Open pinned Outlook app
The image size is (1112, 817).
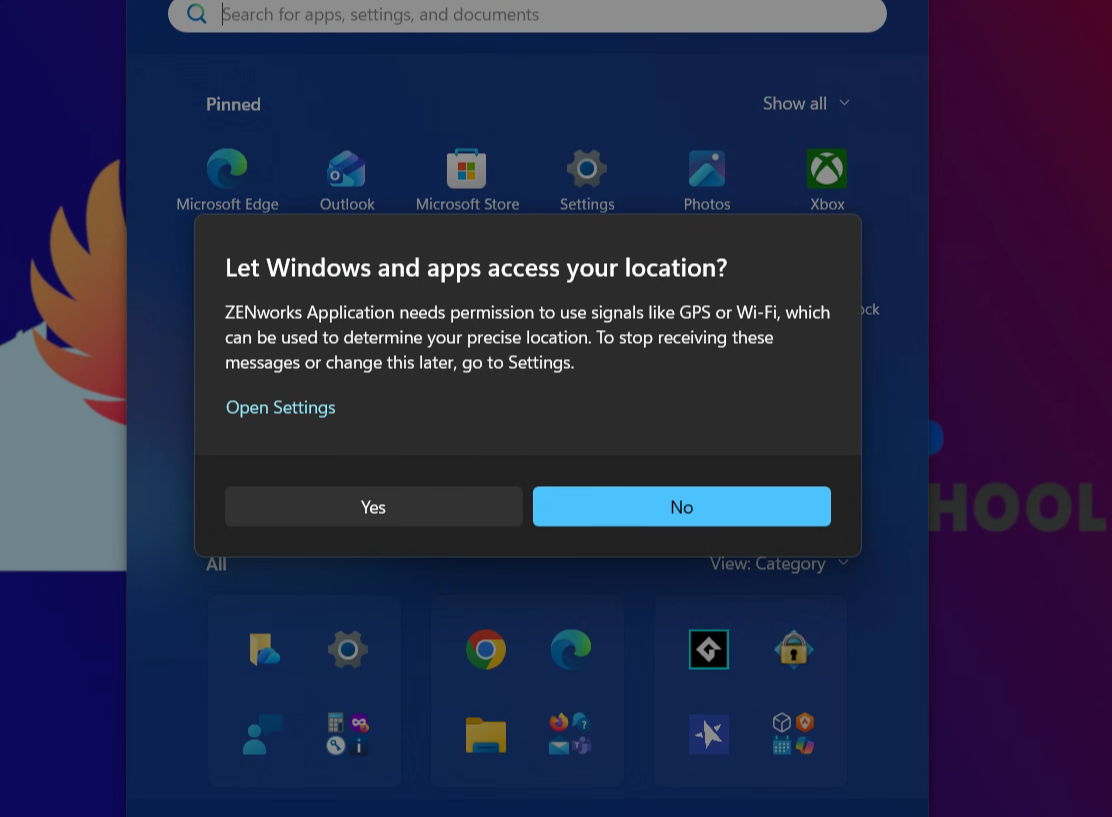[x=347, y=180]
